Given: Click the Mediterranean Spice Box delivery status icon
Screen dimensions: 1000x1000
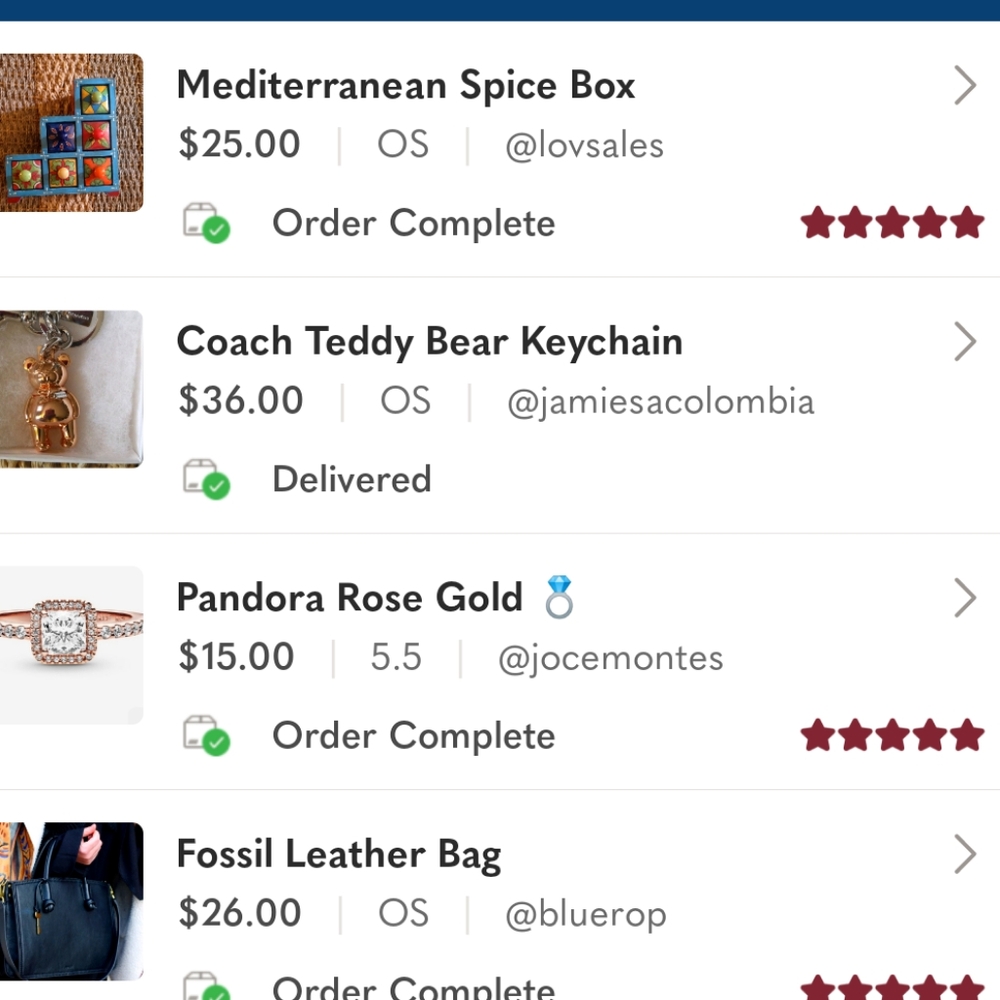Looking at the screenshot, I should click(206, 223).
